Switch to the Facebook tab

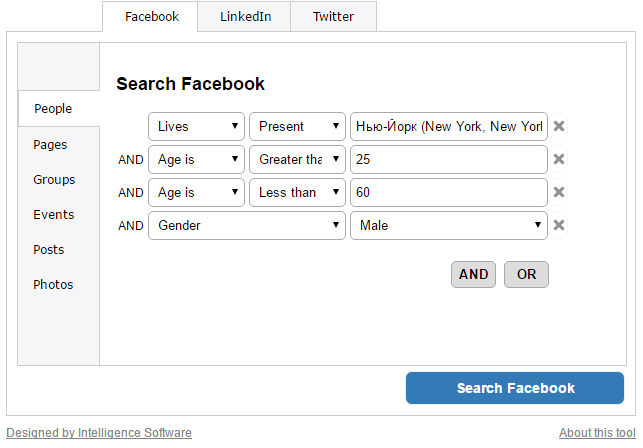click(x=150, y=16)
